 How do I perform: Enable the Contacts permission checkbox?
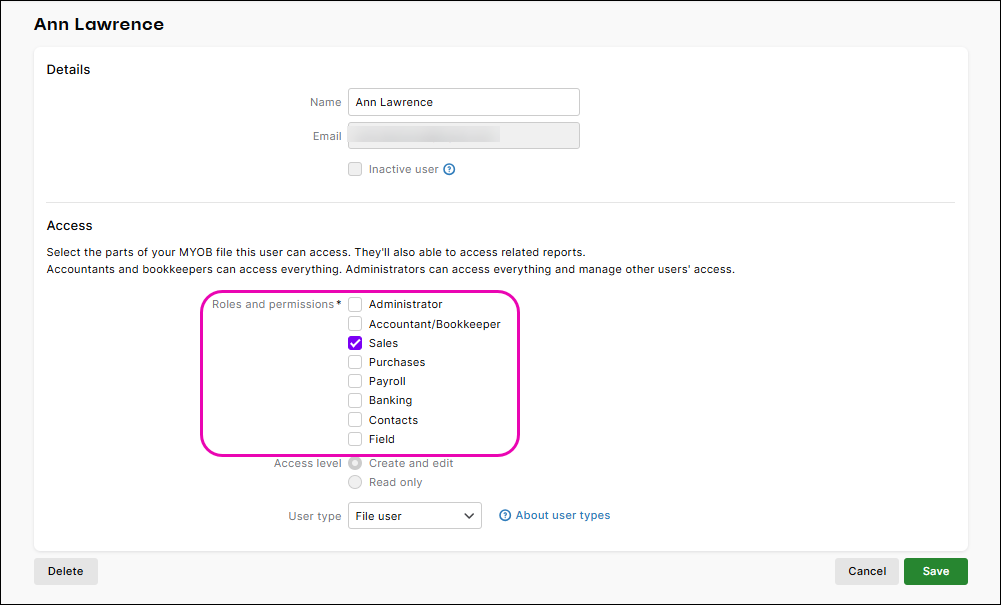click(355, 420)
